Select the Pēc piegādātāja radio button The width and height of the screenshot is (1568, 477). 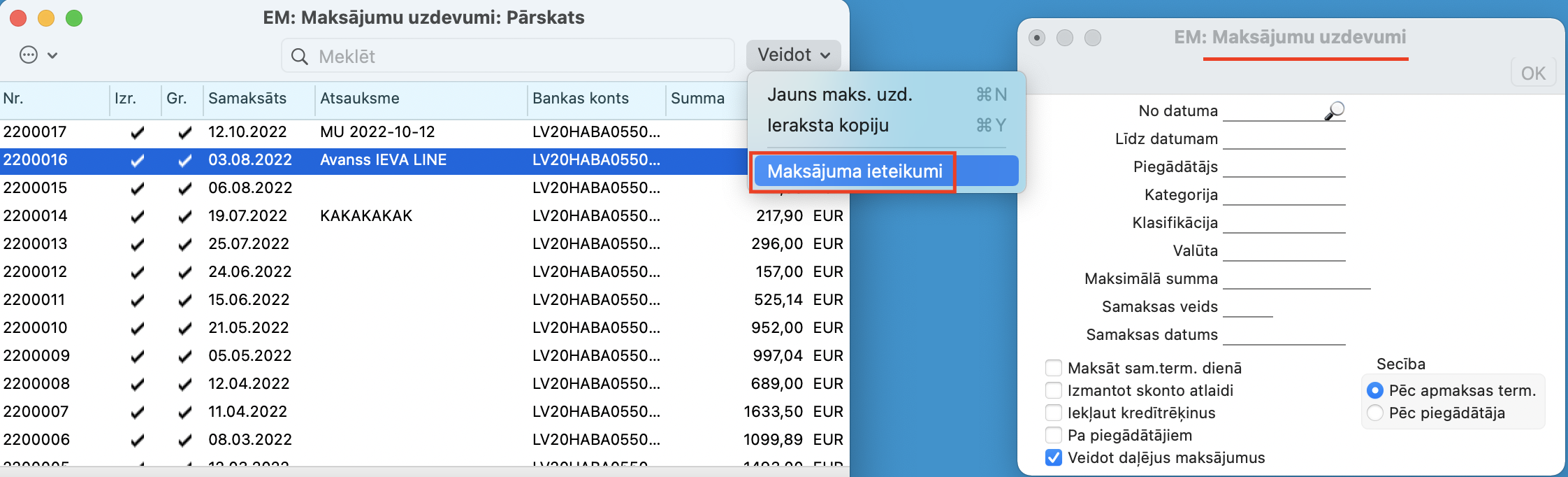[x=1374, y=413]
